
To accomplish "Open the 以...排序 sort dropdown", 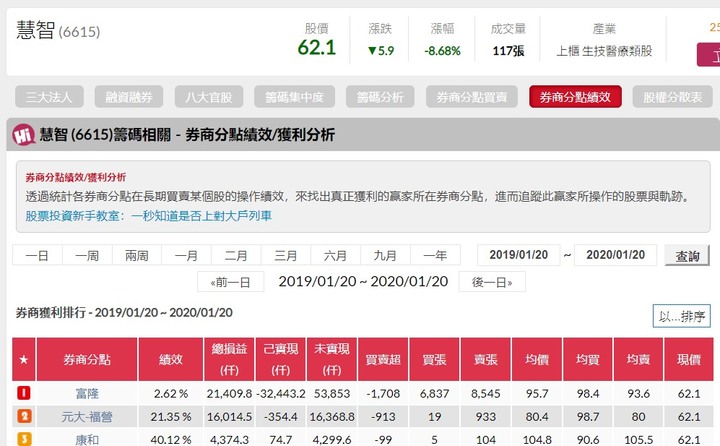I will [x=682, y=316].
